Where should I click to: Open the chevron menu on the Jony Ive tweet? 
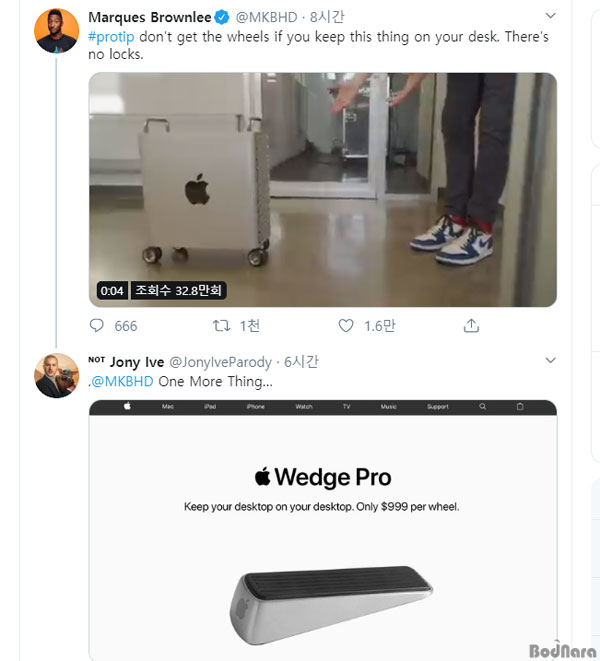pos(549,360)
